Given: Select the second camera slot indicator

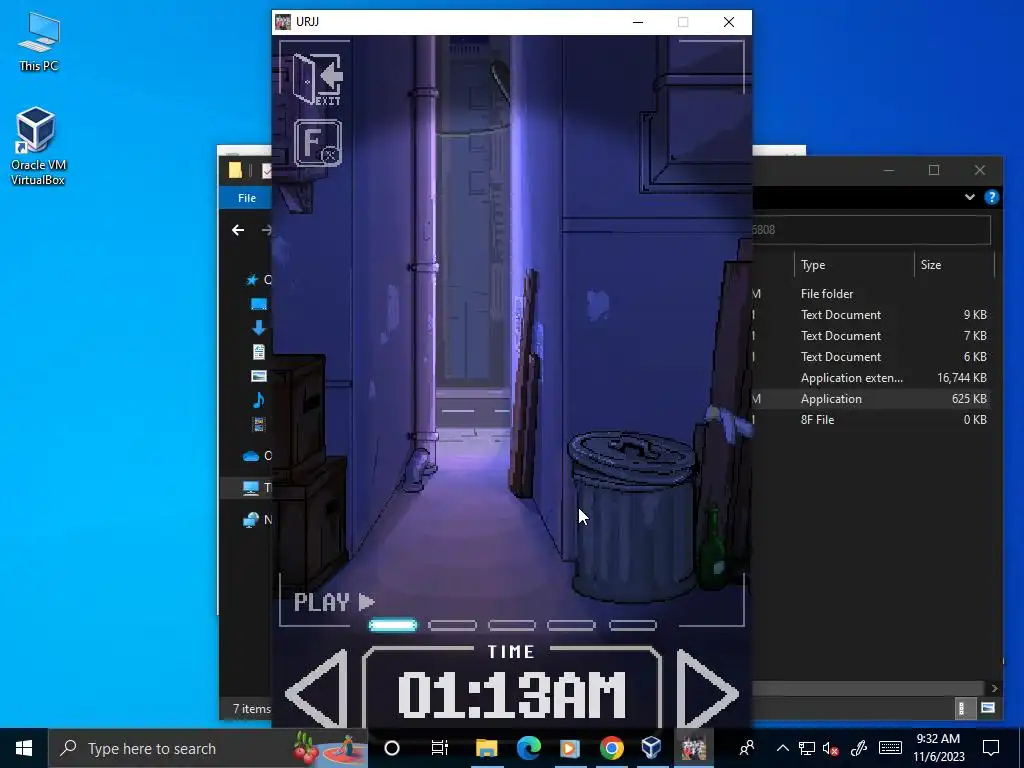Looking at the screenshot, I should coord(453,626).
